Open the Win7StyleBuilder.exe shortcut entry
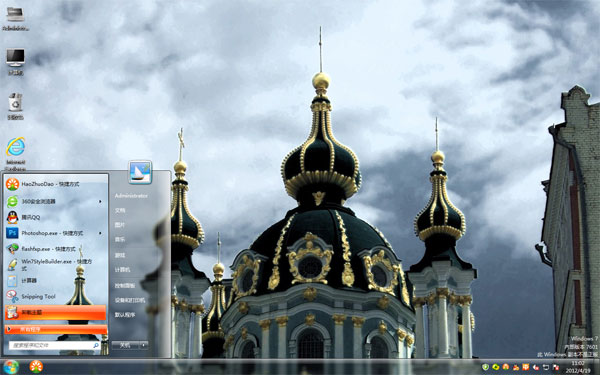 [x=55, y=265]
